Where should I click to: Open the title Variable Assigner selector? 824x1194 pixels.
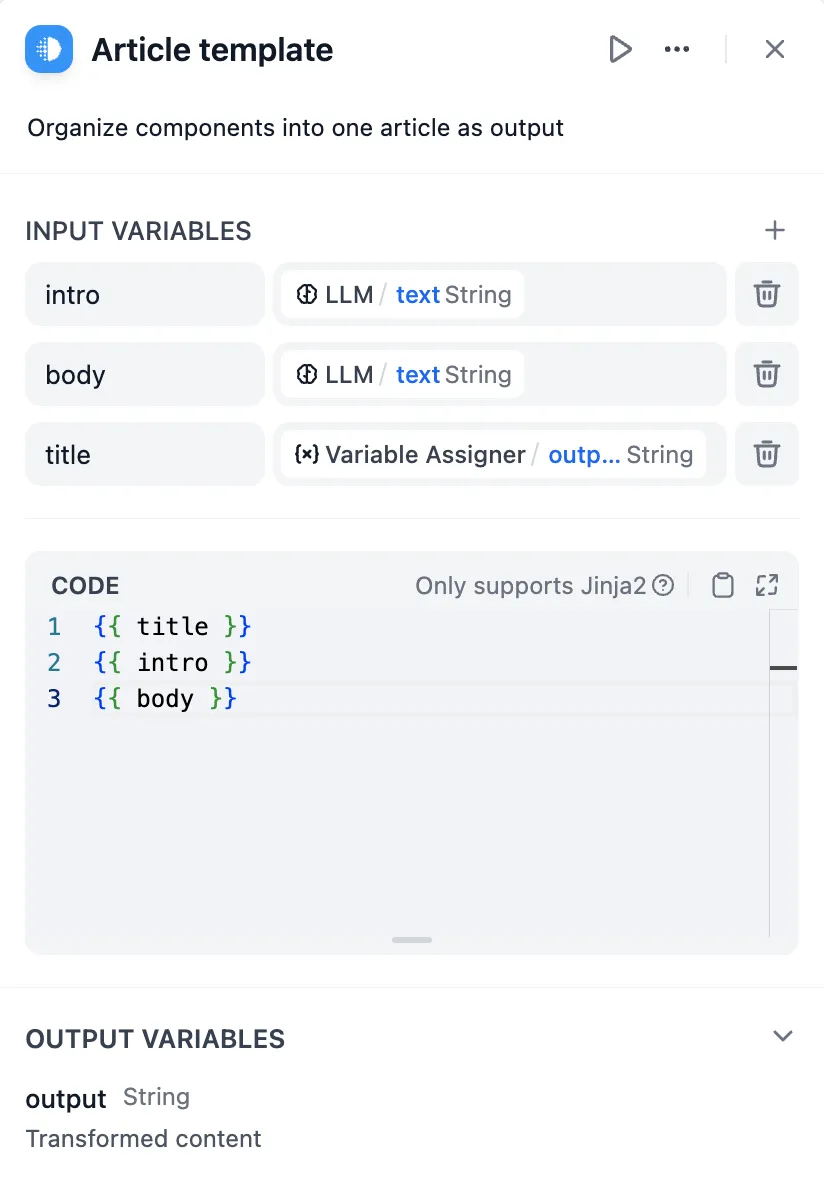click(x=493, y=455)
